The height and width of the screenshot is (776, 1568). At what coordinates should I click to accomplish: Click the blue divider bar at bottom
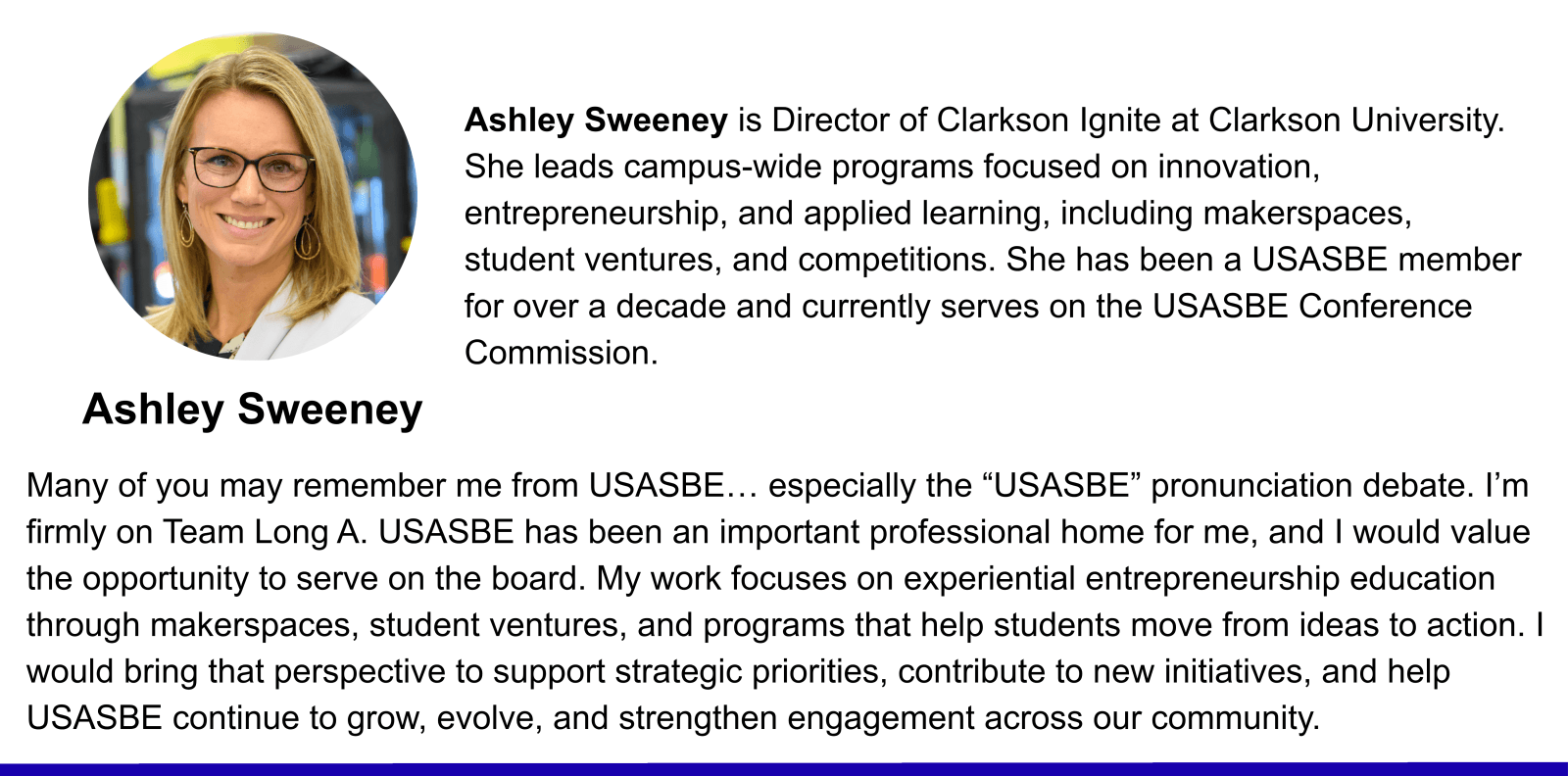coord(784,769)
